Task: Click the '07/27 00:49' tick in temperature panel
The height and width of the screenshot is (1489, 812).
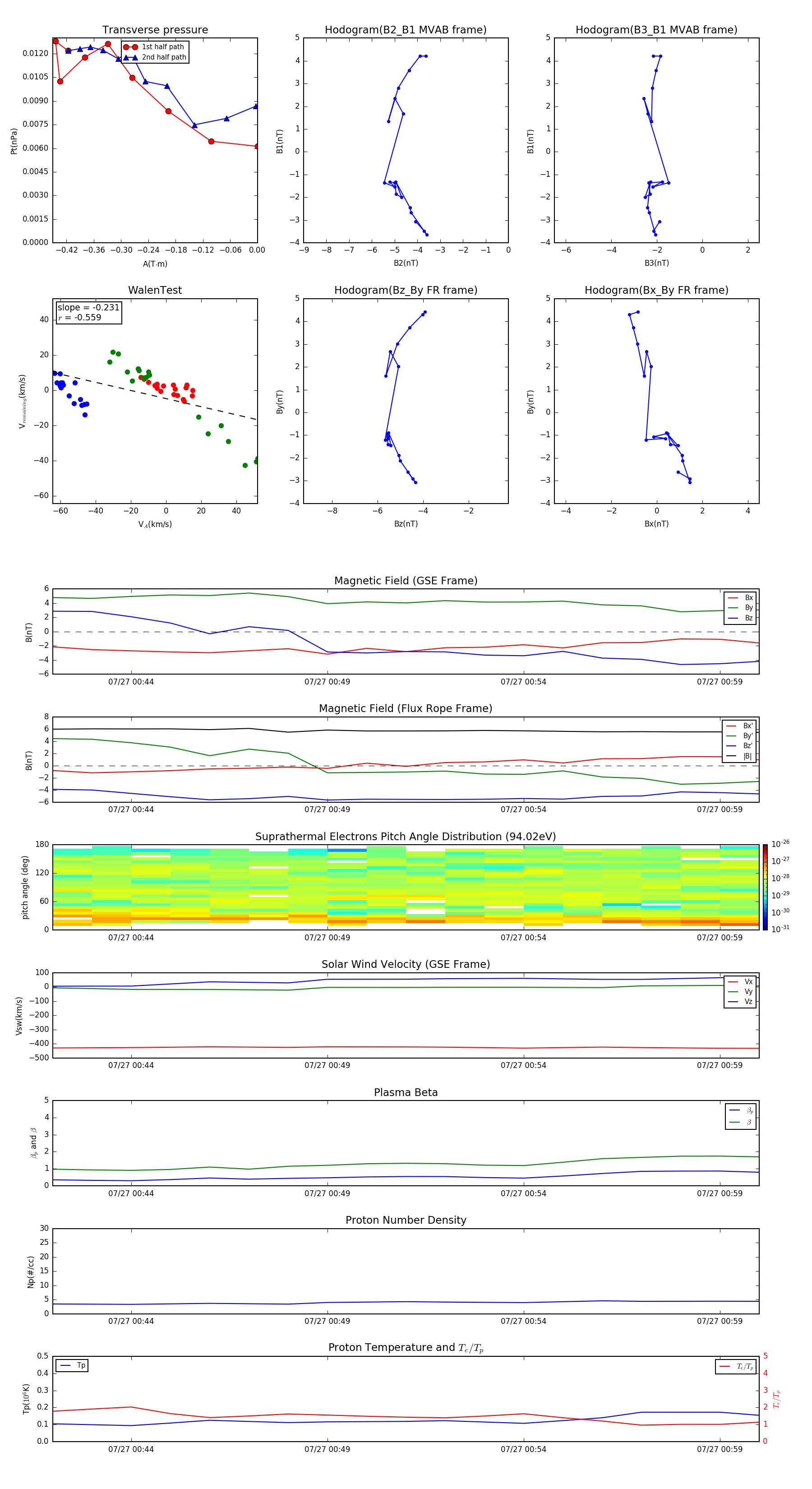Action: click(327, 1449)
